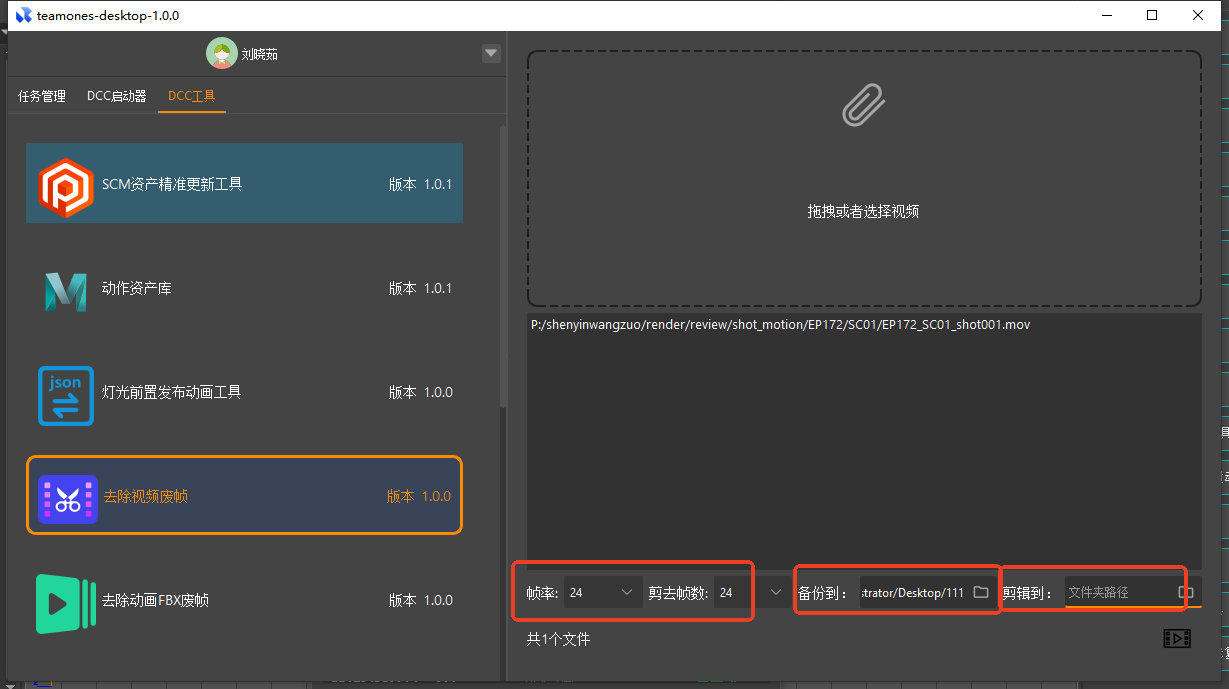This screenshot has height=689, width=1229.
Task: Browse folder for 剪辑到 output path
Action: pyautogui.click(x=1186, y=592)
